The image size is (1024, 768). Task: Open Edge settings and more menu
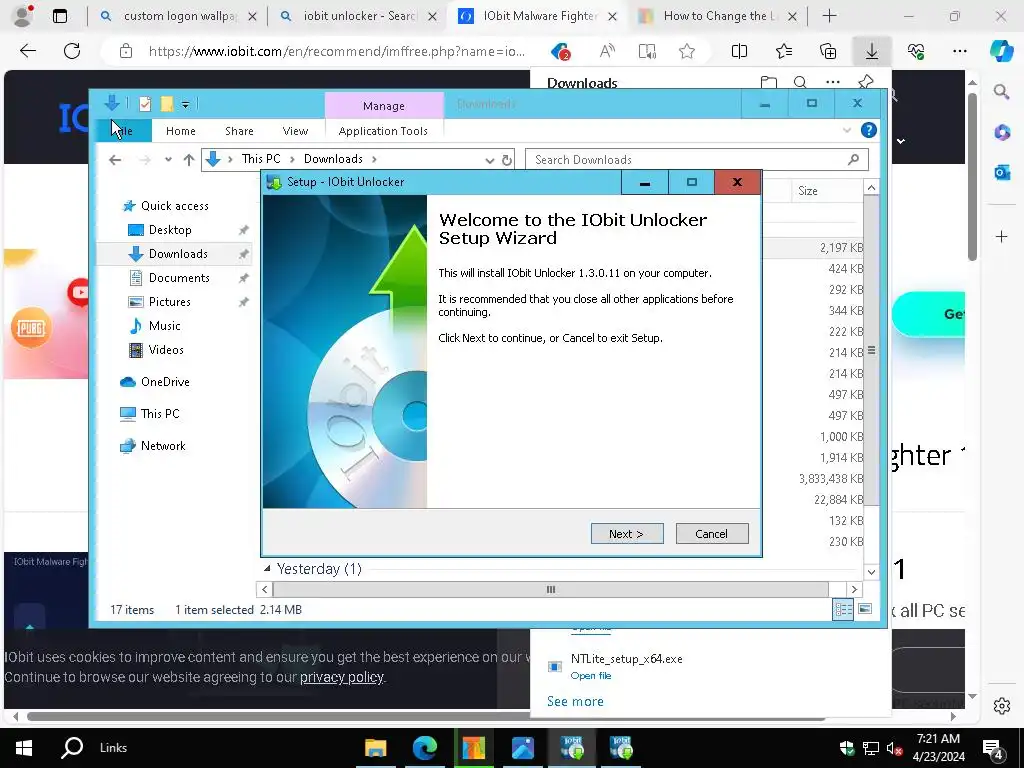coord(959,51)
